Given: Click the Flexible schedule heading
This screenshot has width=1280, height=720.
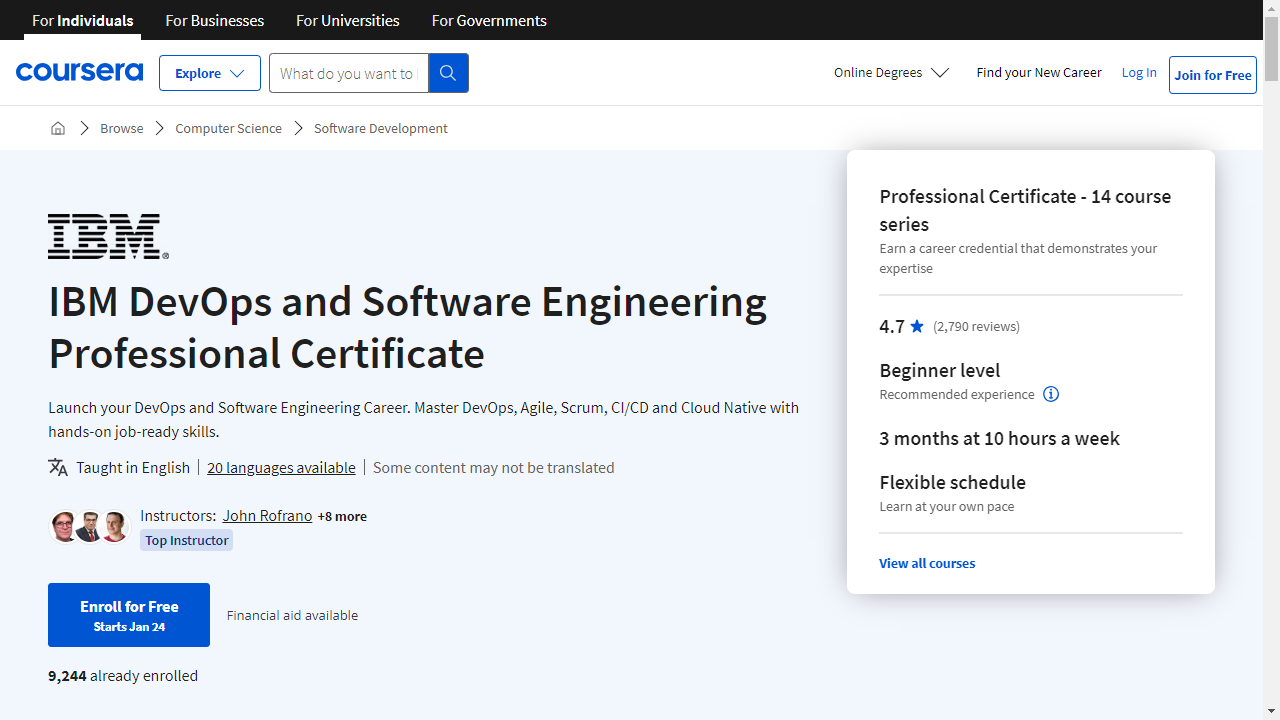Looking at the screenshot, I should 953,482.
